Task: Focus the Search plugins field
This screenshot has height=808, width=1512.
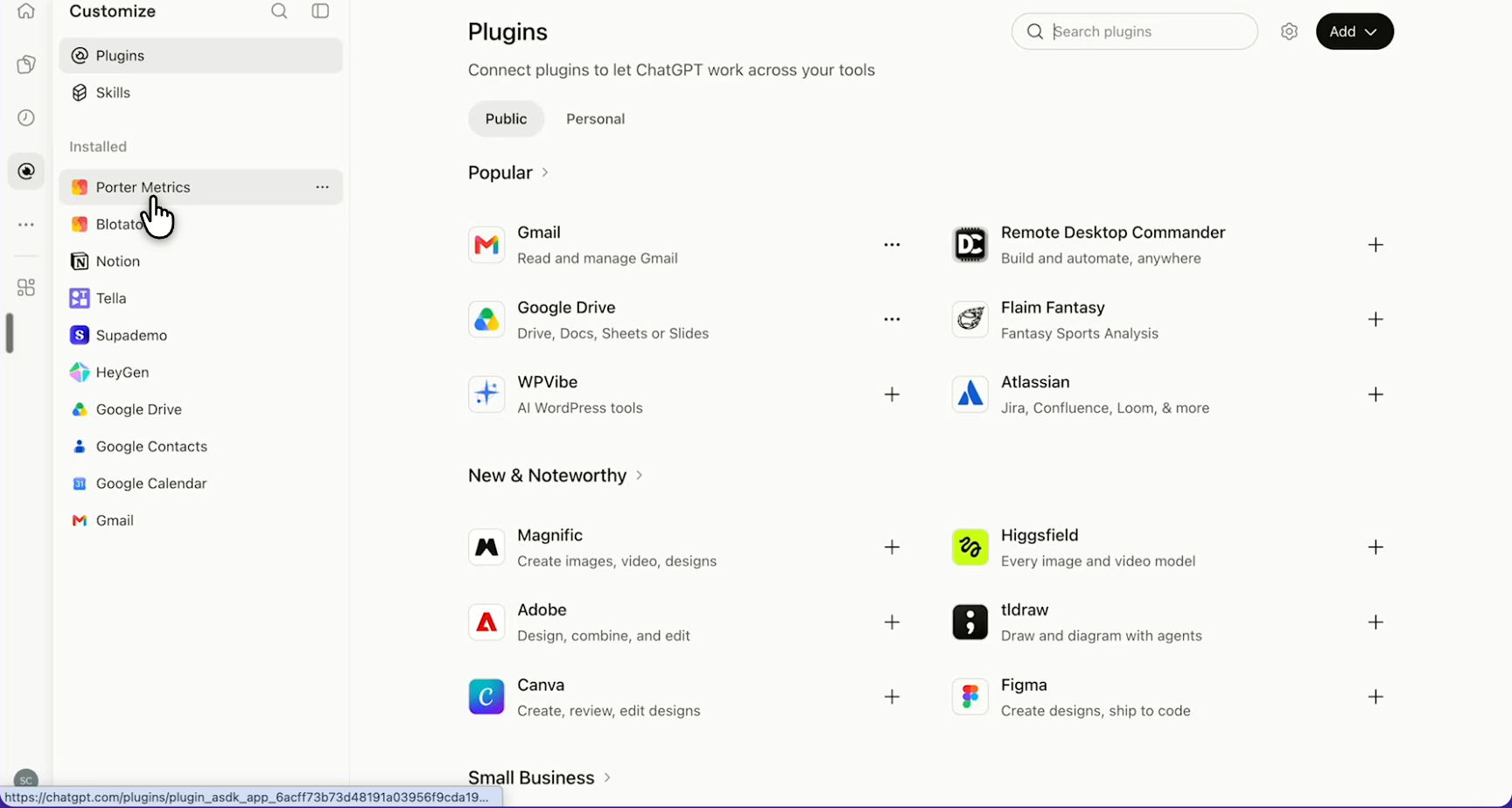Action: [1134, 31]
